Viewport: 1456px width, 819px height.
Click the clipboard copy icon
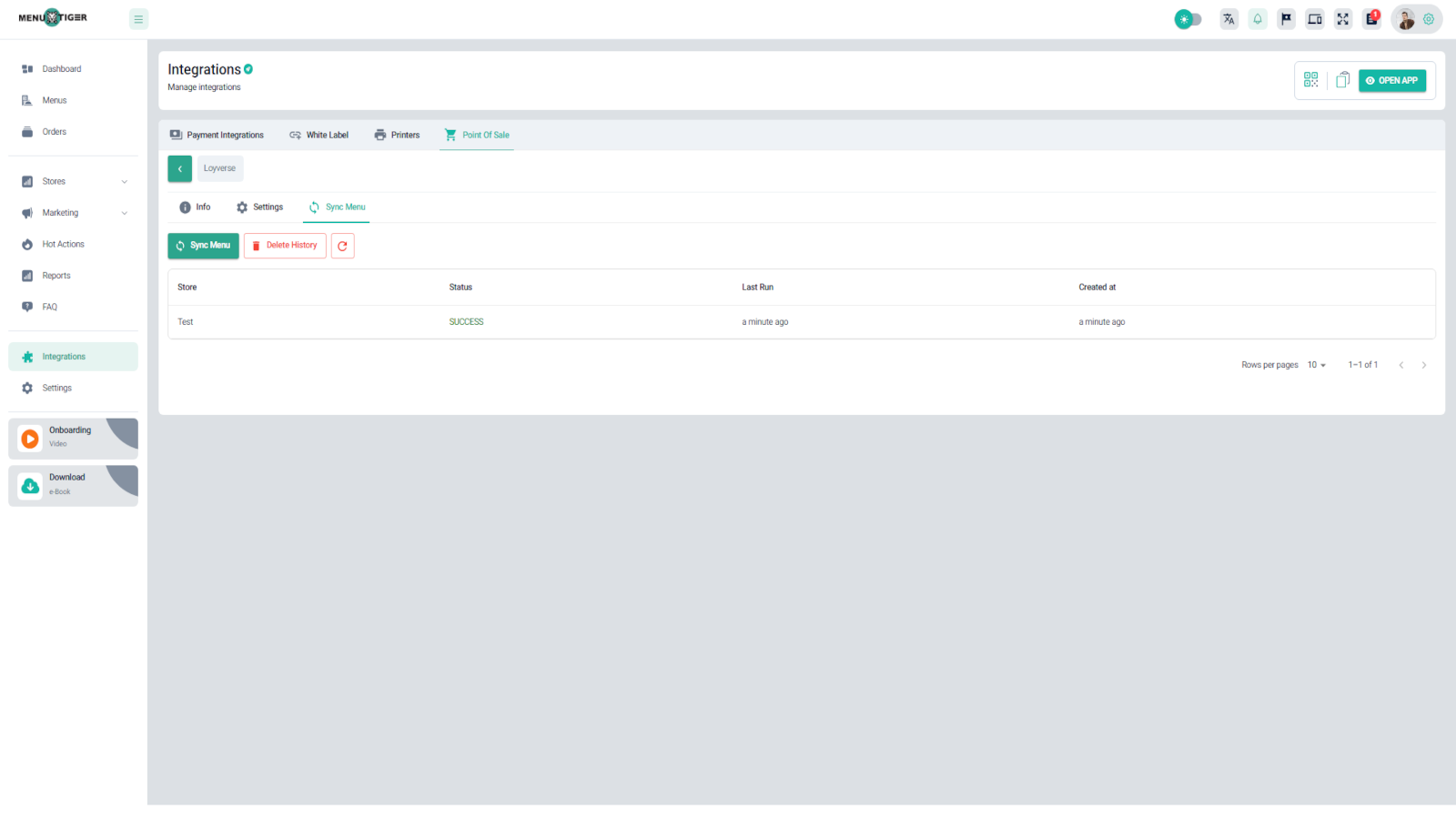point(1342,80)
